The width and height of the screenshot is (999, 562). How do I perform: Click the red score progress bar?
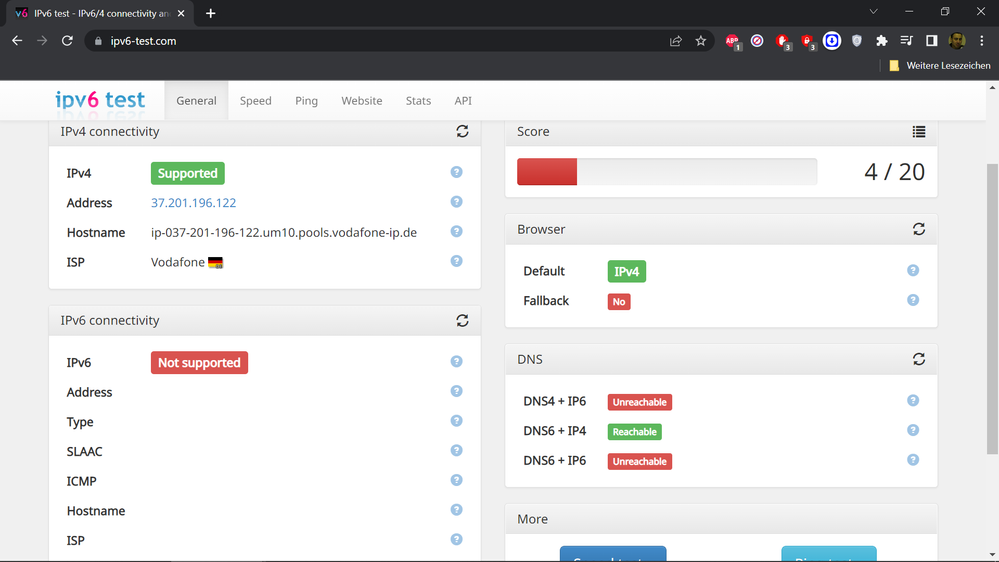[x=547, y=172]
